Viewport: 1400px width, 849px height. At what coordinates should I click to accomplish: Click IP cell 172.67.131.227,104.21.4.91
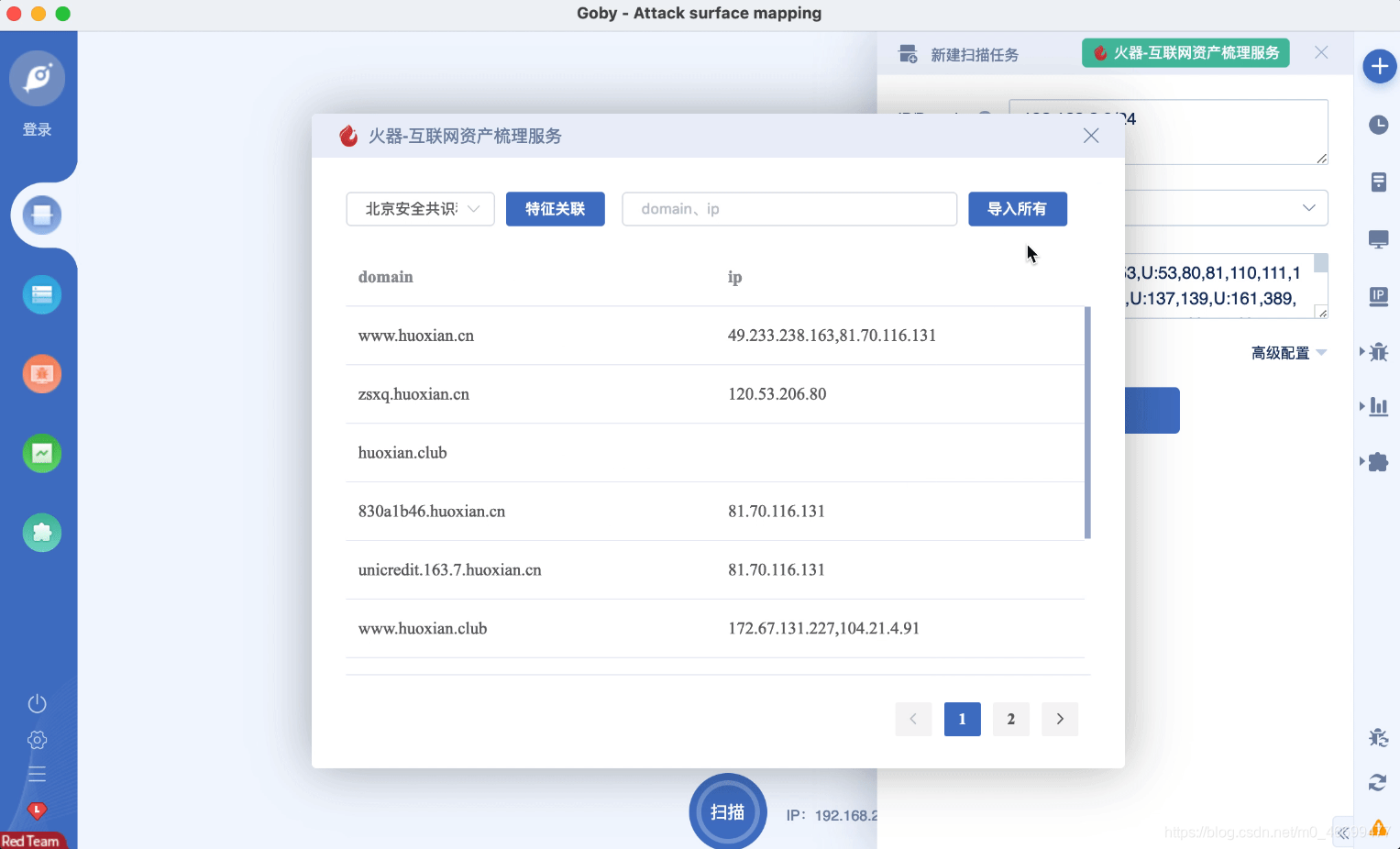(x=824, y=629)
